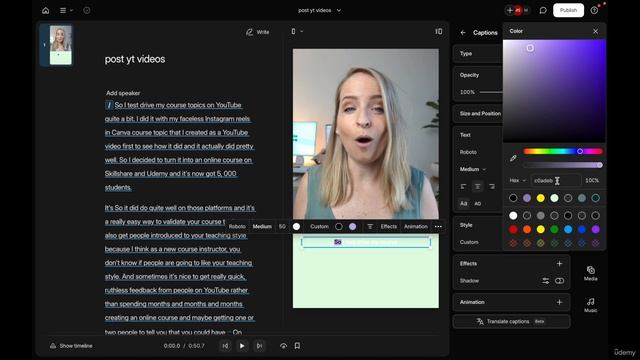Open the Medium font weight dropdown in panel
Screen dimensions: 640x360
(x=473, y=169)
